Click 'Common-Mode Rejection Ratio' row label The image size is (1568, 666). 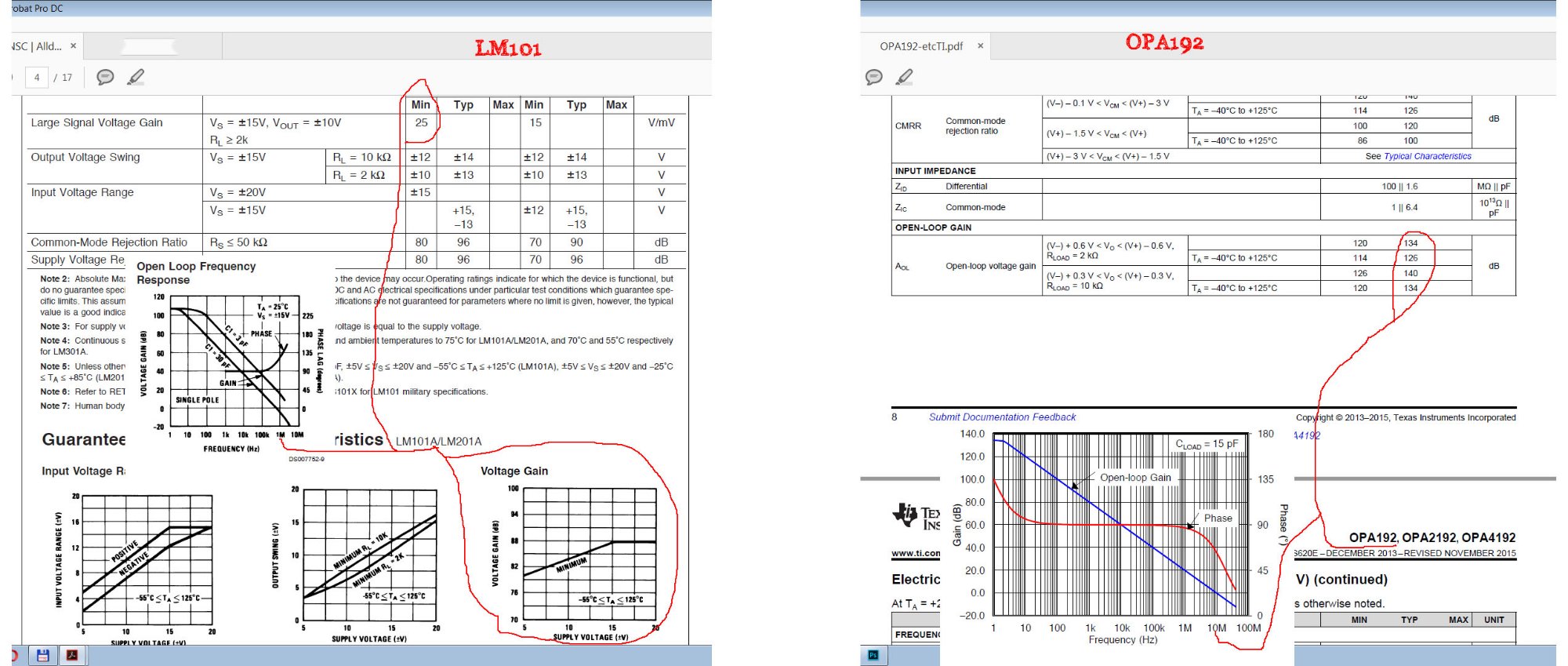[x=109, y=242]
